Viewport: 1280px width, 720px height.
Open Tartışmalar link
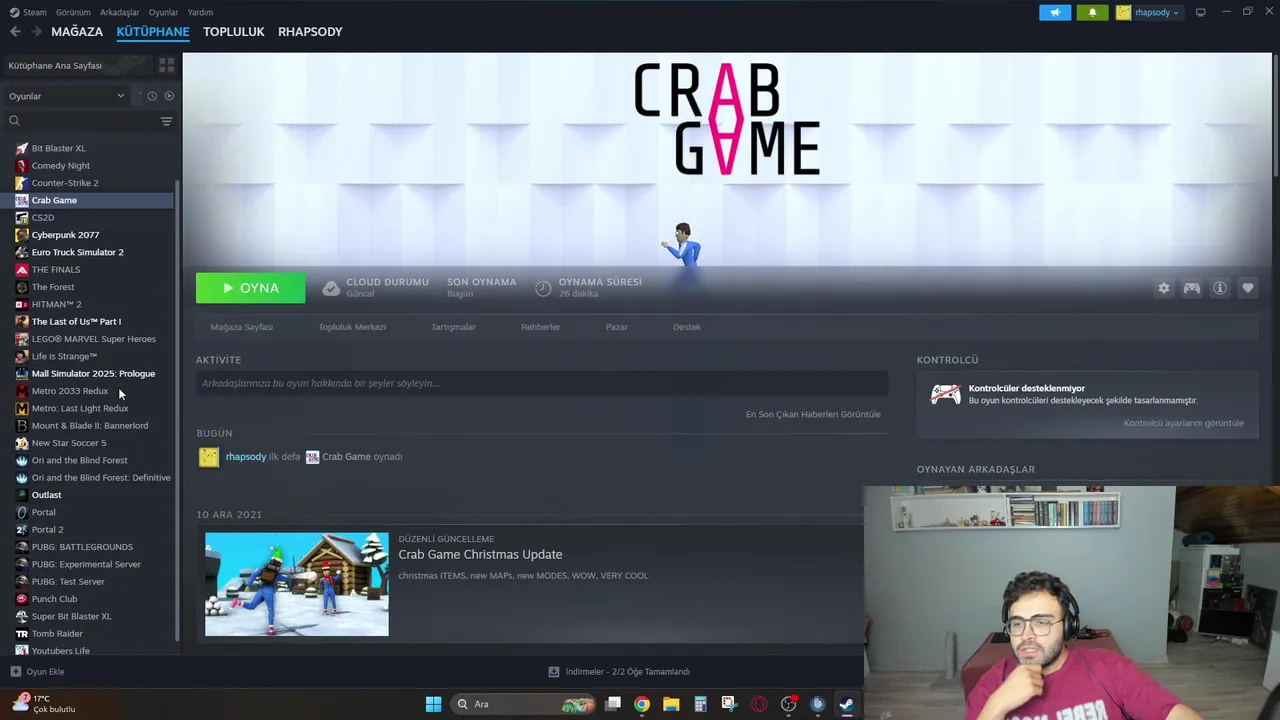pyautogui.click(x=453, y=327)
